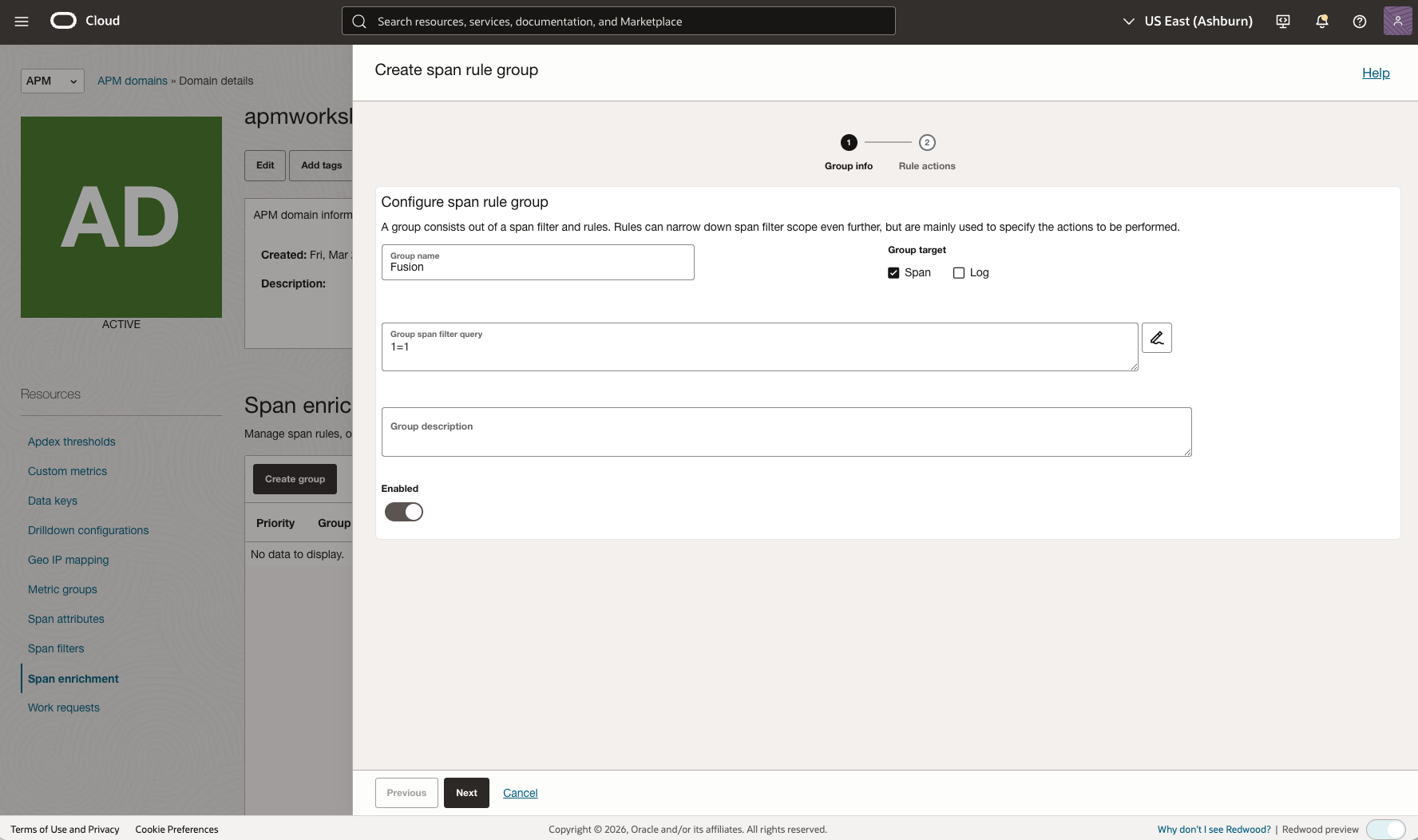The width and height of the screenshot is (1418, 840).
Task: Open the notifications bell
Action: click(x=1321, y=22)
